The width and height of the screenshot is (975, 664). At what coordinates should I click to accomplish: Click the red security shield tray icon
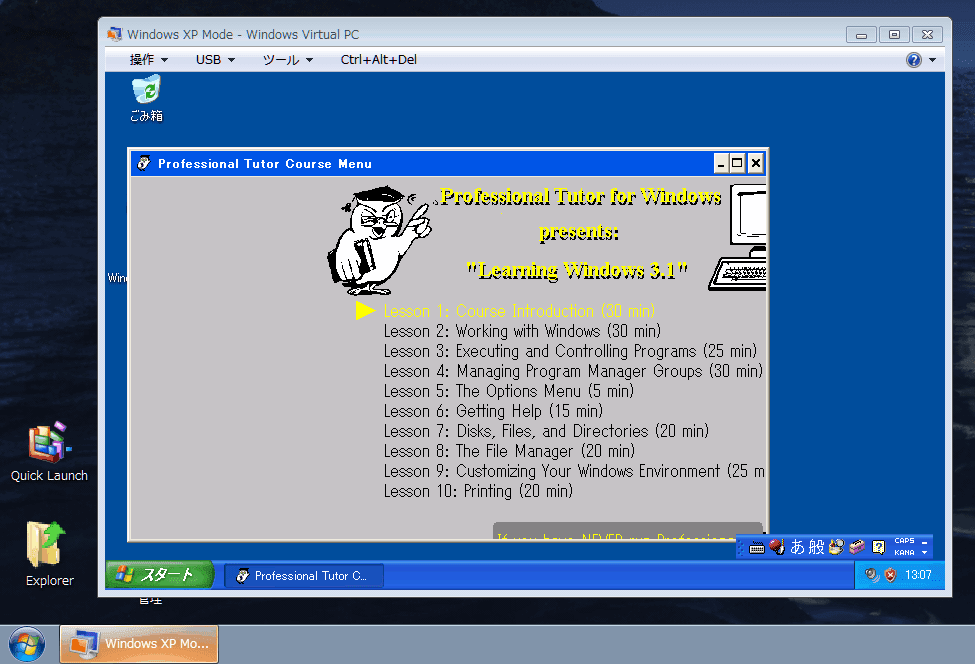pos(890,575)
